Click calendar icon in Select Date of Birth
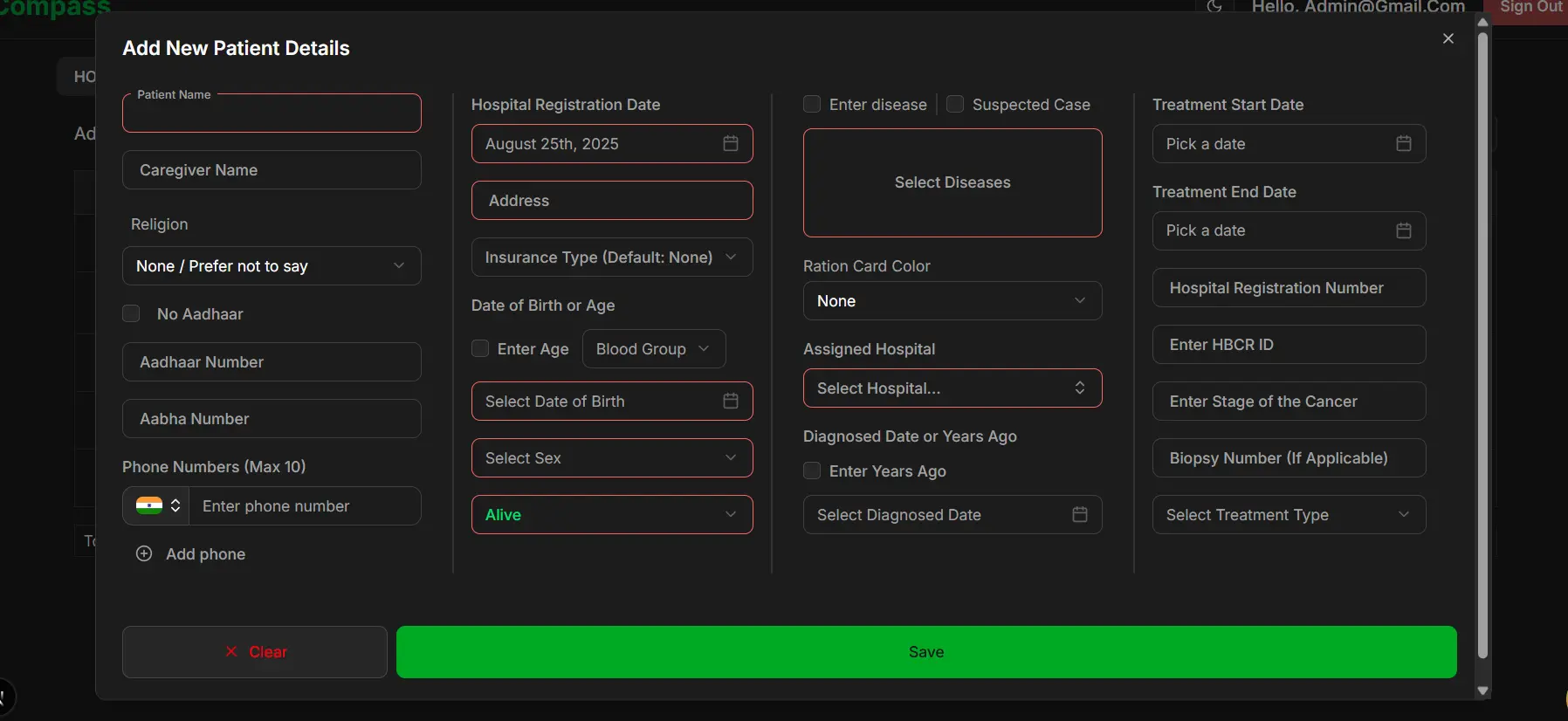Screen dimensions: 1568x721 coord(731,401)
